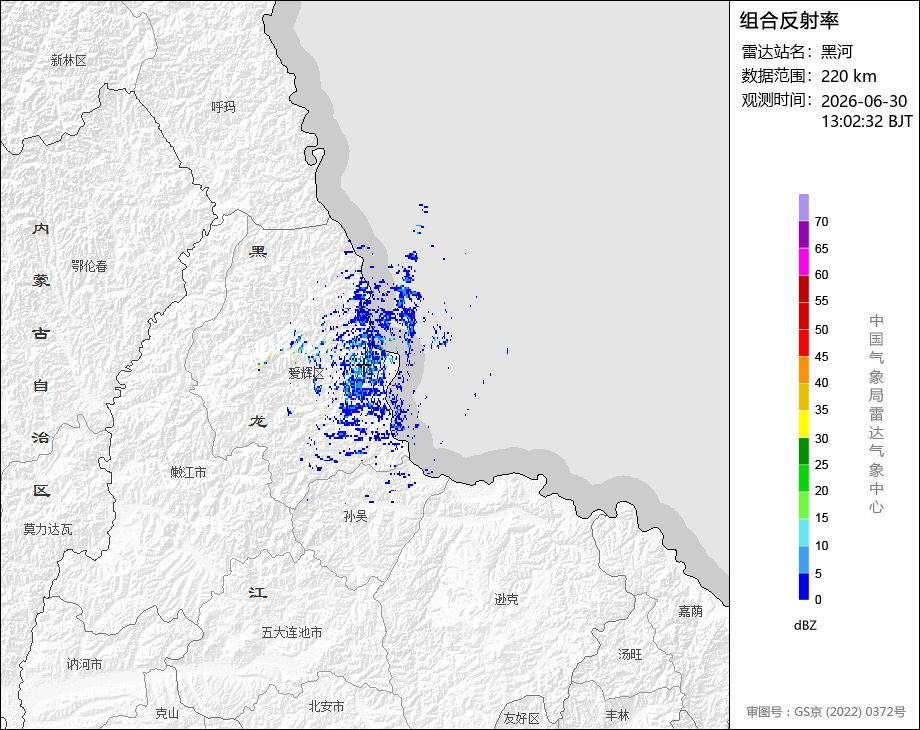Click the 嫩江市 map label

pos(188,472)
